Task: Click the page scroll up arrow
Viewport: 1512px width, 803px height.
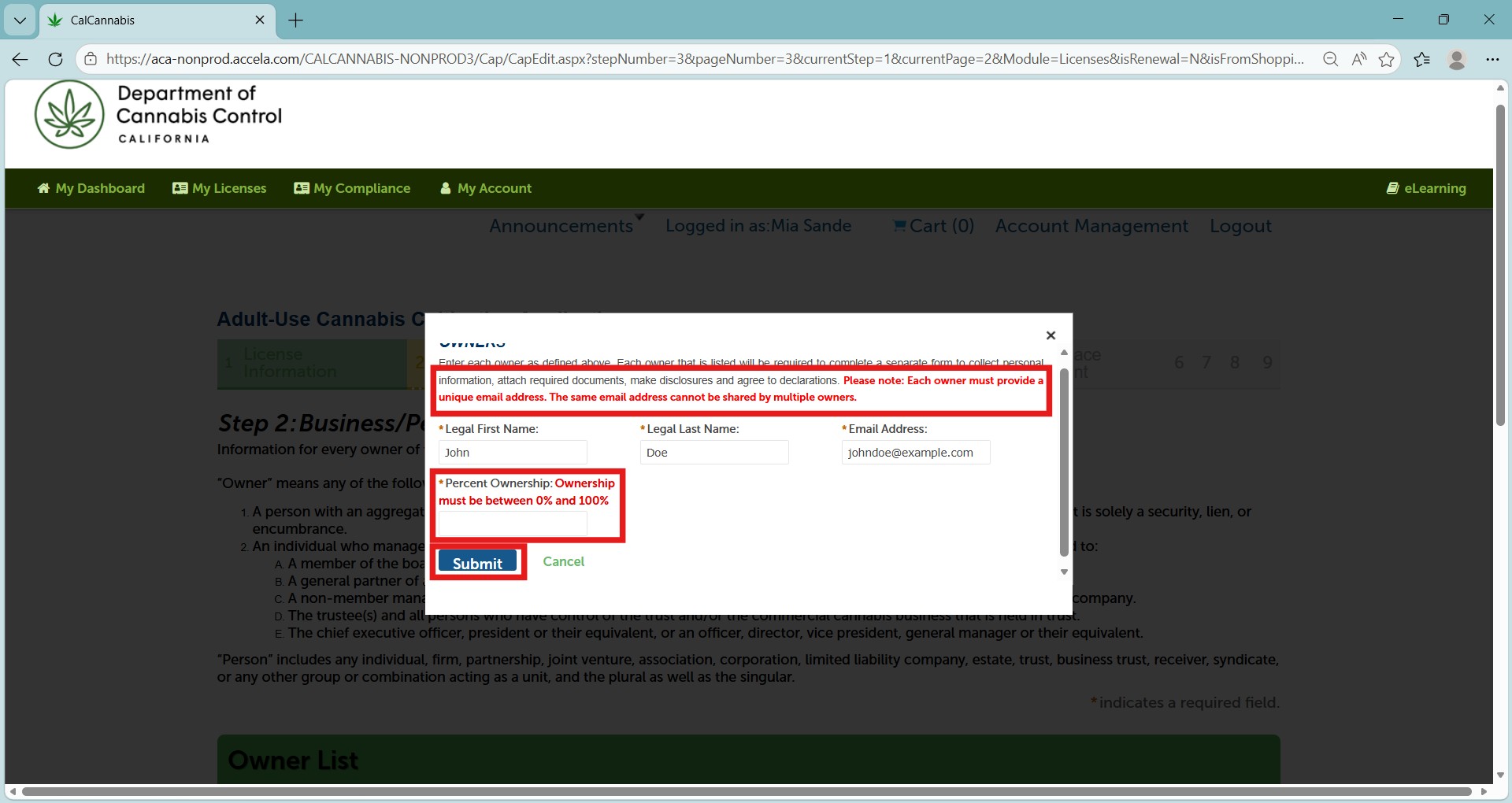Action: pyautogui.click(x=1500, y=88)
